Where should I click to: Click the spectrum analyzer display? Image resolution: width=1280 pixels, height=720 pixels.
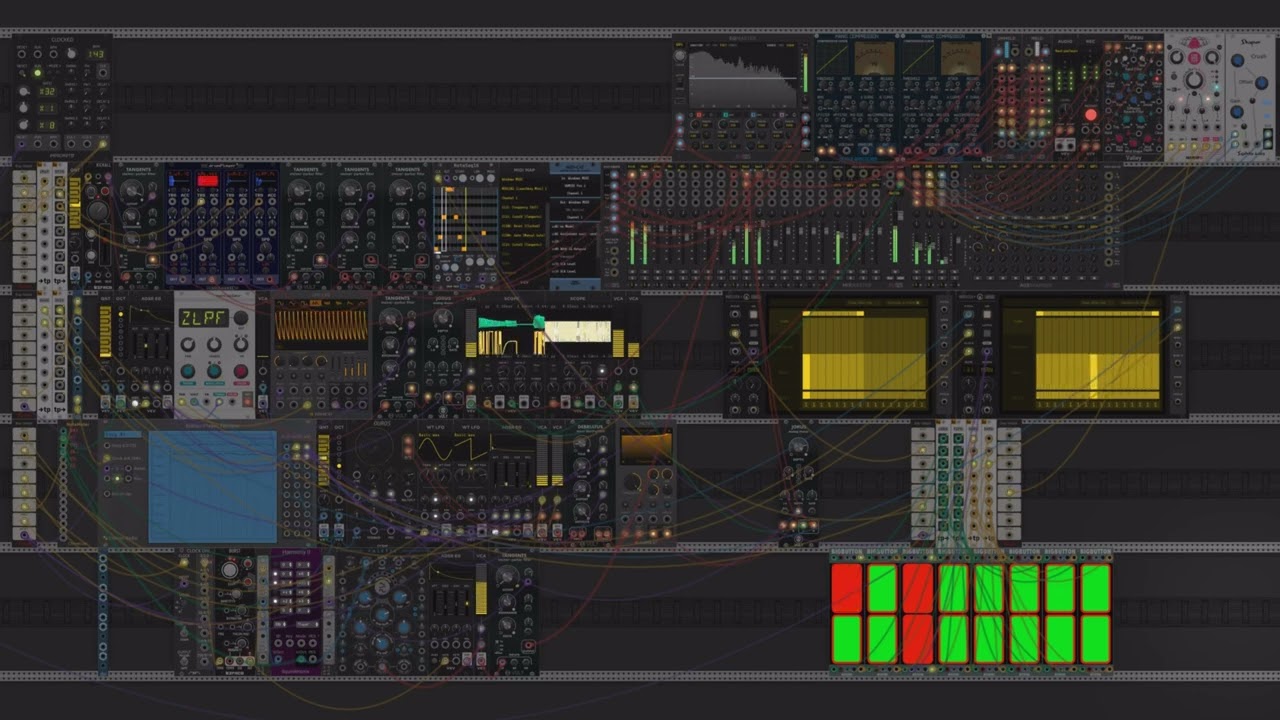point(743,79)
